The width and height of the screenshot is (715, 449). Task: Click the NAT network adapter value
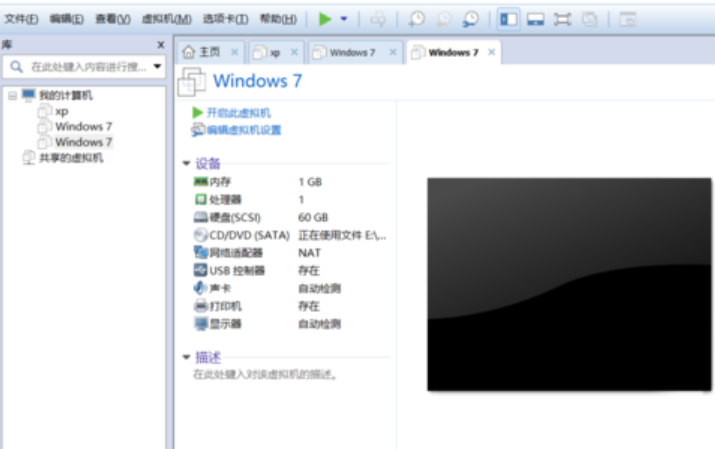309,253
